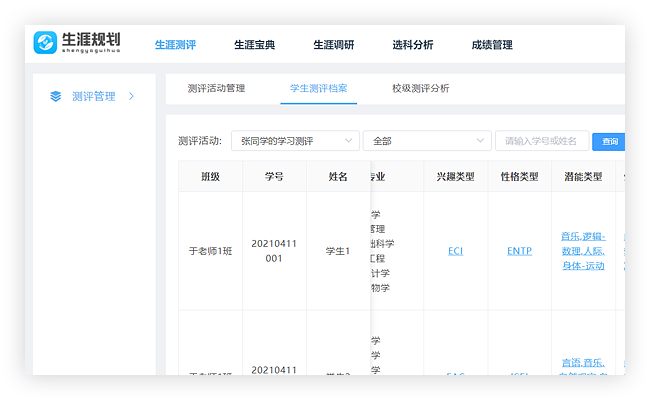Click the 班级 column header
Viewport: 650px width, 400px height.
(x=210, y=176)
